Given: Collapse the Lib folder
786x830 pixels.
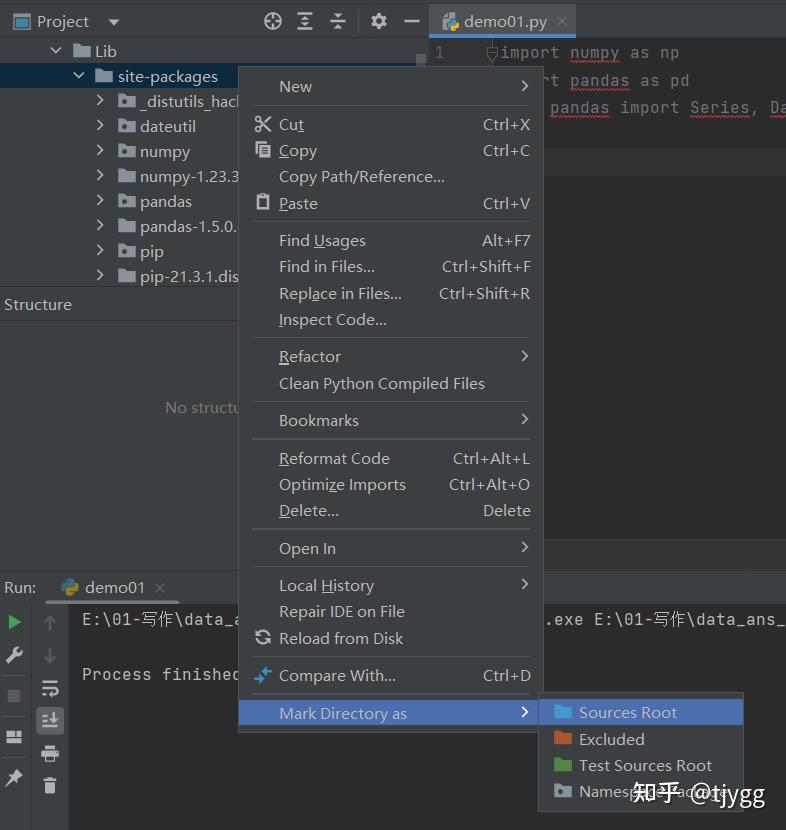Looking at the screenshot, I should [56, 51].
